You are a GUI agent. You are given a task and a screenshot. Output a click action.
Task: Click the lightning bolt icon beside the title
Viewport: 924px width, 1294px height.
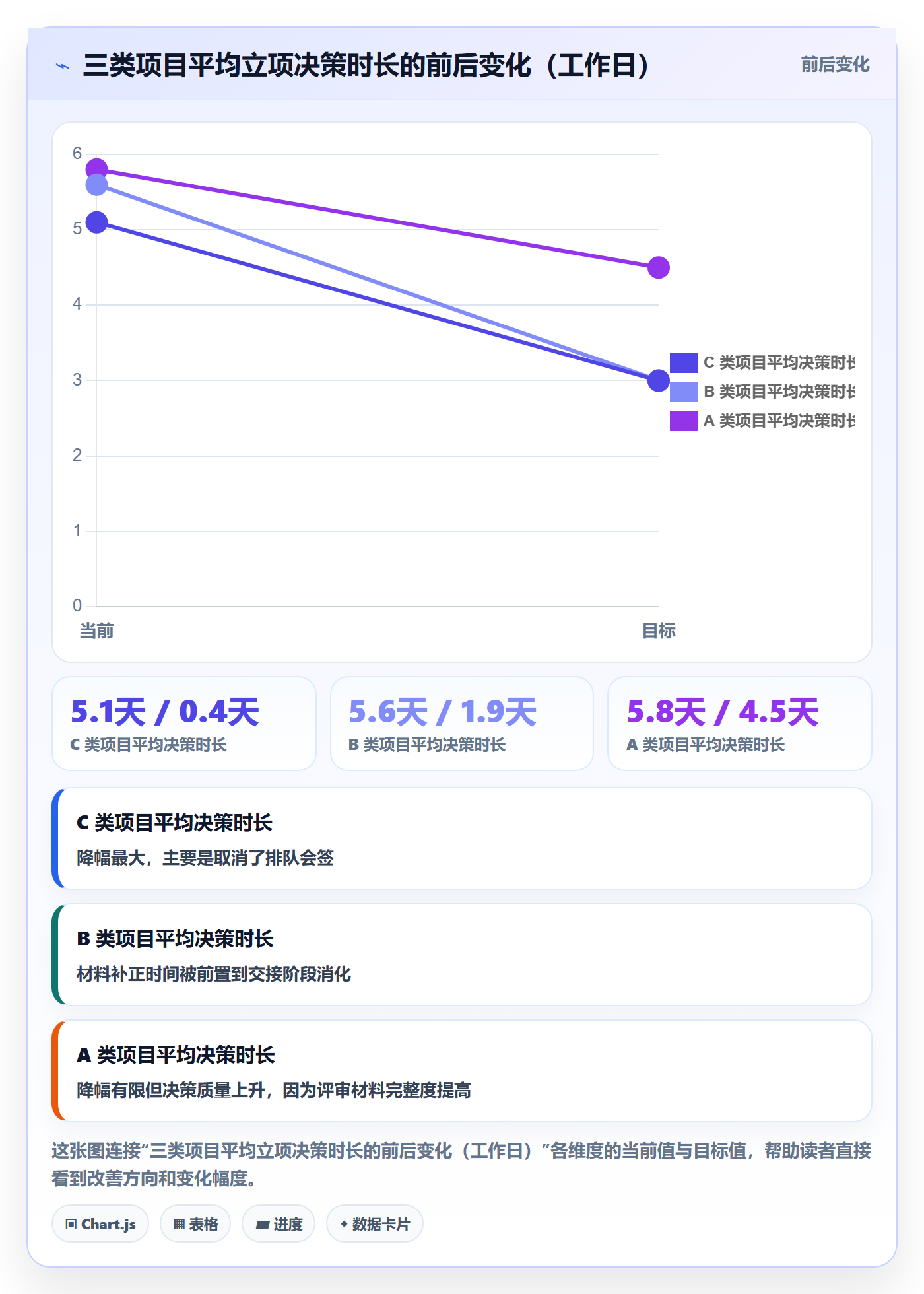[x=63, y=66]
